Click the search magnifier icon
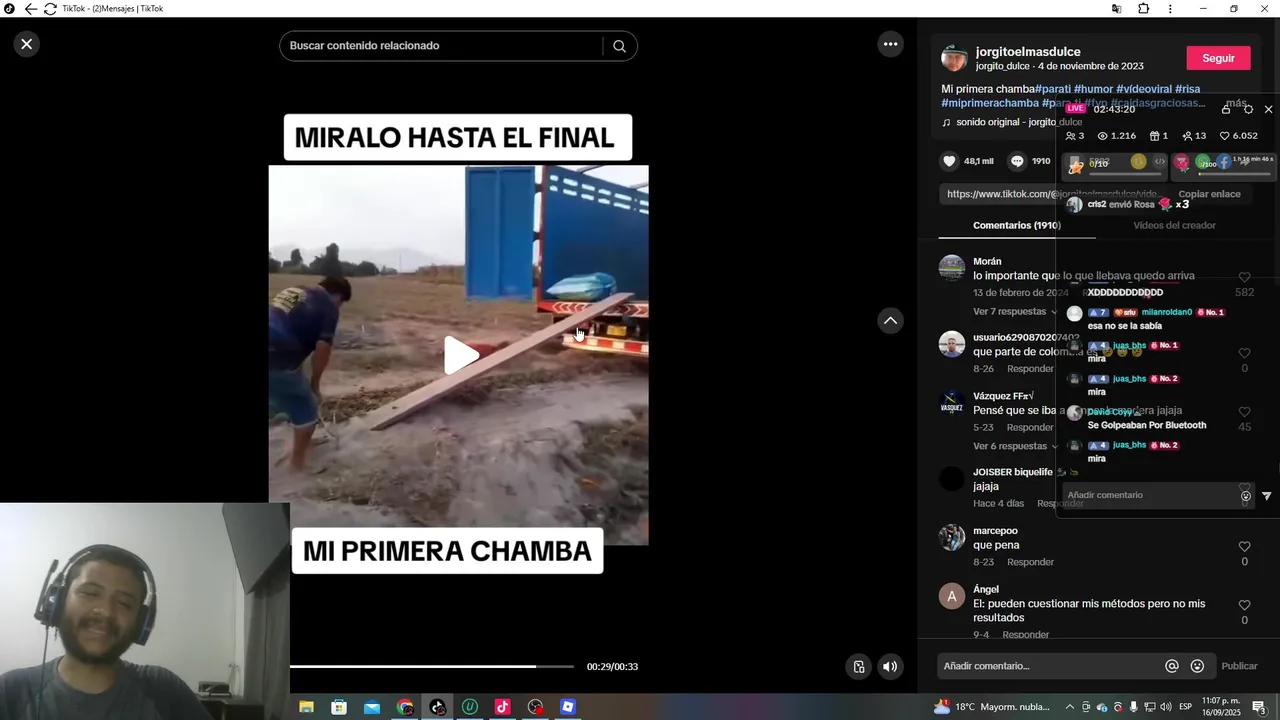The image size is (1280, 720). coord(619,46)
